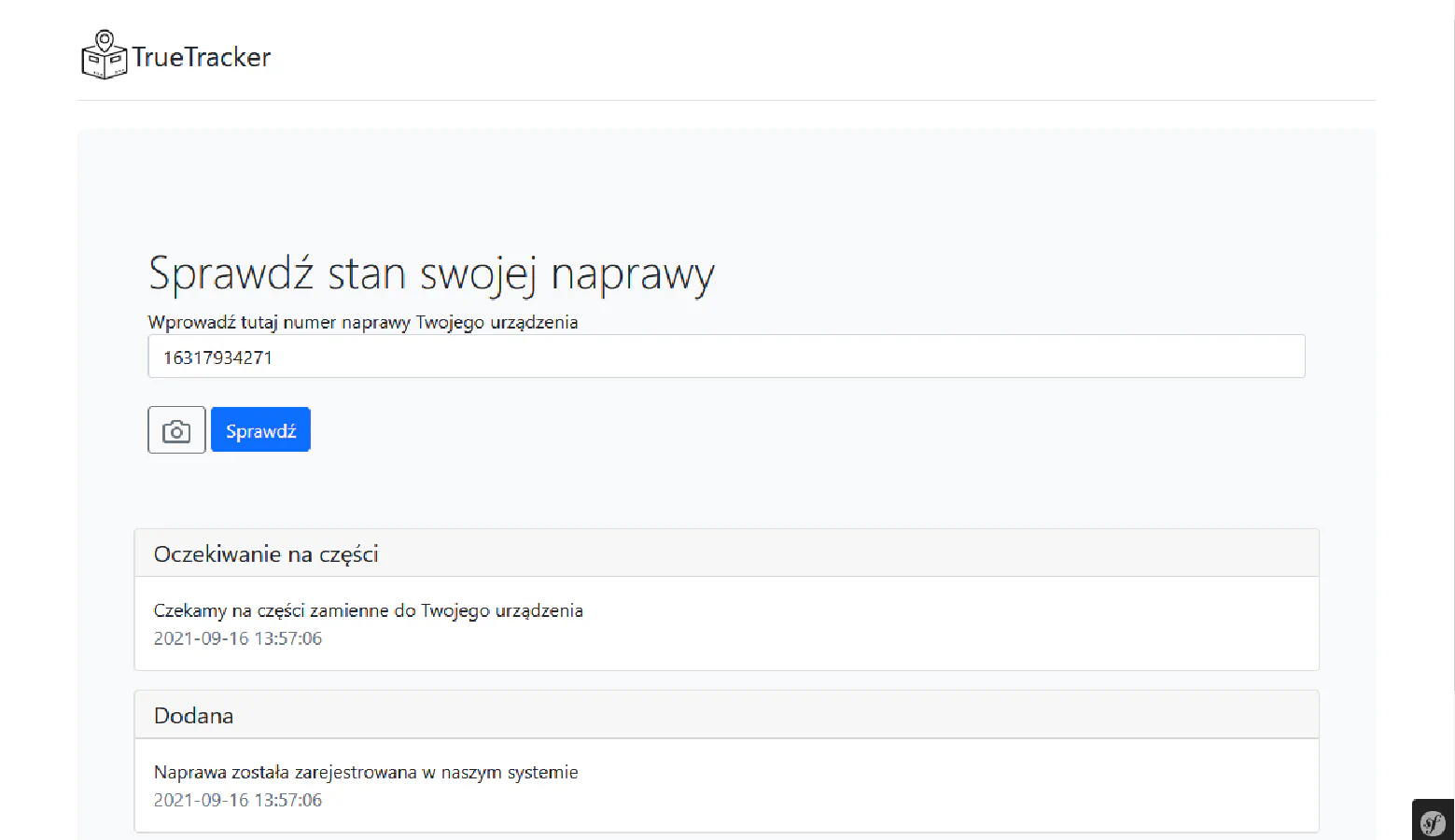Click the word "naprawy" in the main heading
The height and width of the screenshot is (840, 1455).
click(x=633, y=274)
